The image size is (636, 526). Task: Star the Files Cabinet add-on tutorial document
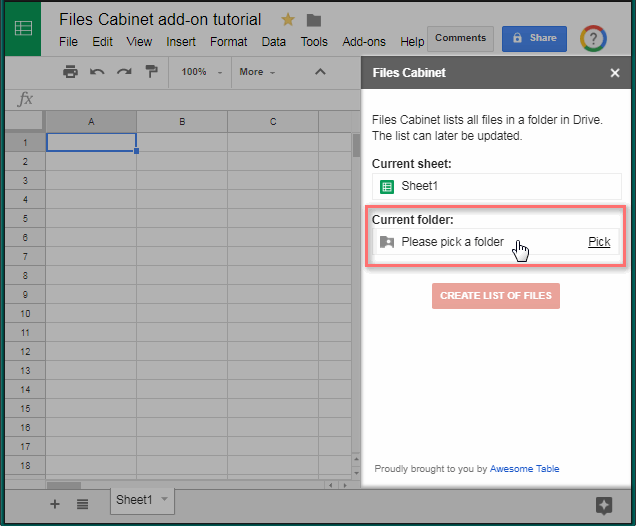coord(288,19)
